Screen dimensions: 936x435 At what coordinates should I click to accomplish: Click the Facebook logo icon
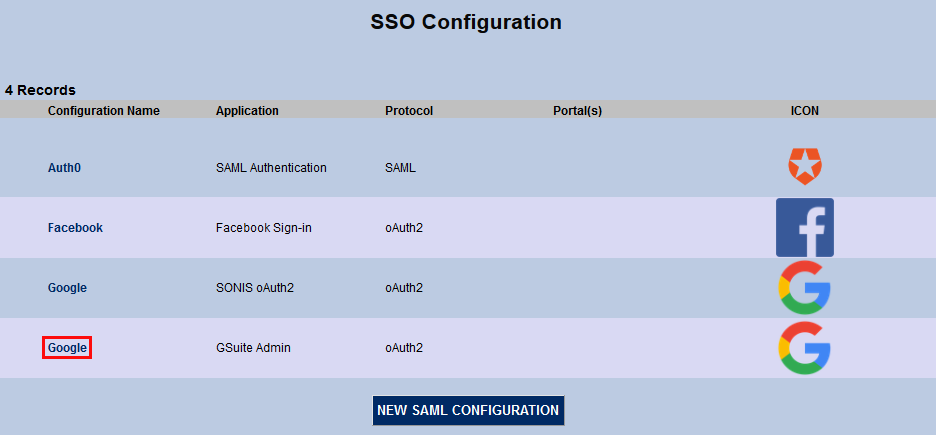point(805,228)
